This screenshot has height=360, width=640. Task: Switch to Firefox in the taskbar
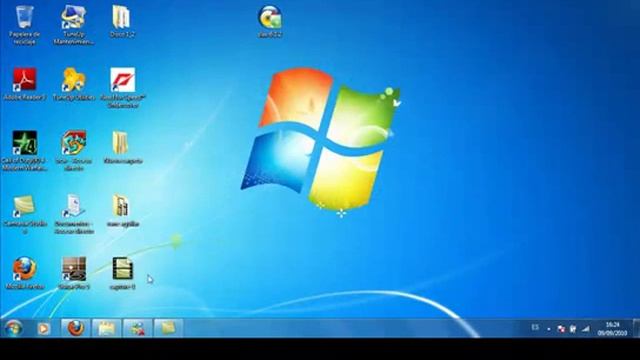pyautogui.click(x=76, y=328)
